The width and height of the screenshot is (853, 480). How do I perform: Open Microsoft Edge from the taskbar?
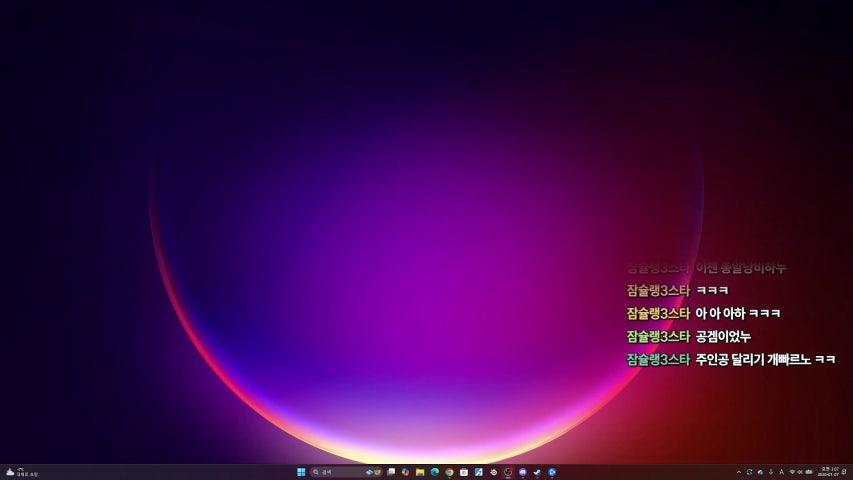coord(435,472)
